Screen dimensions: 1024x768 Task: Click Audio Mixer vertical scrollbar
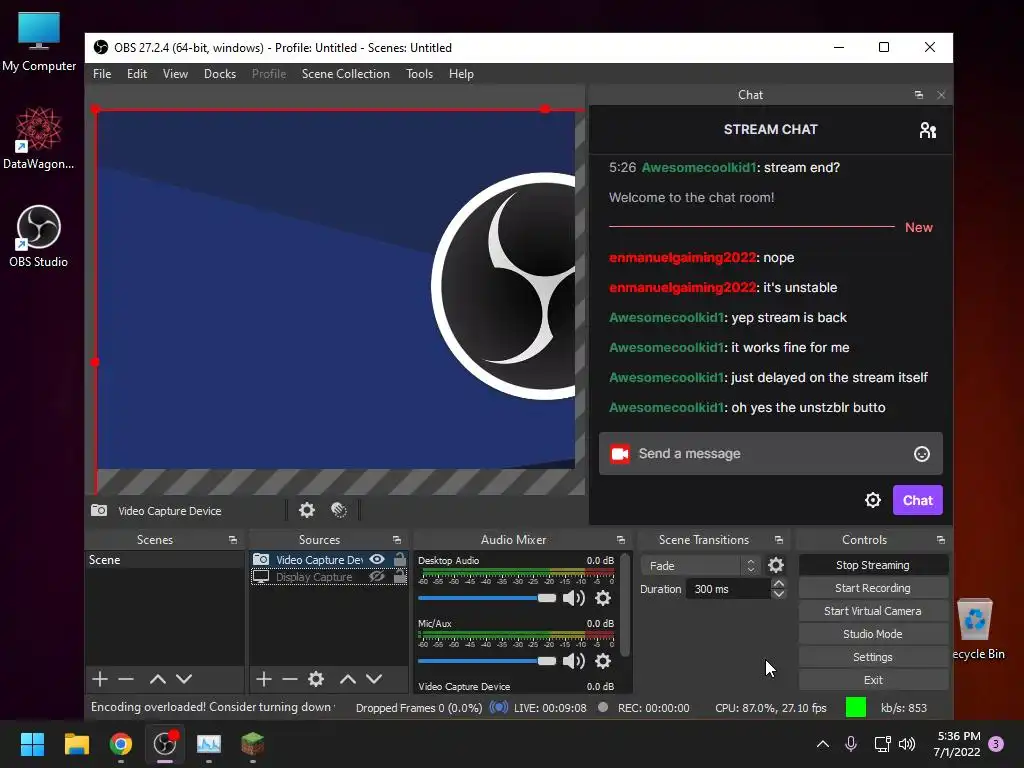click(625, 605)
